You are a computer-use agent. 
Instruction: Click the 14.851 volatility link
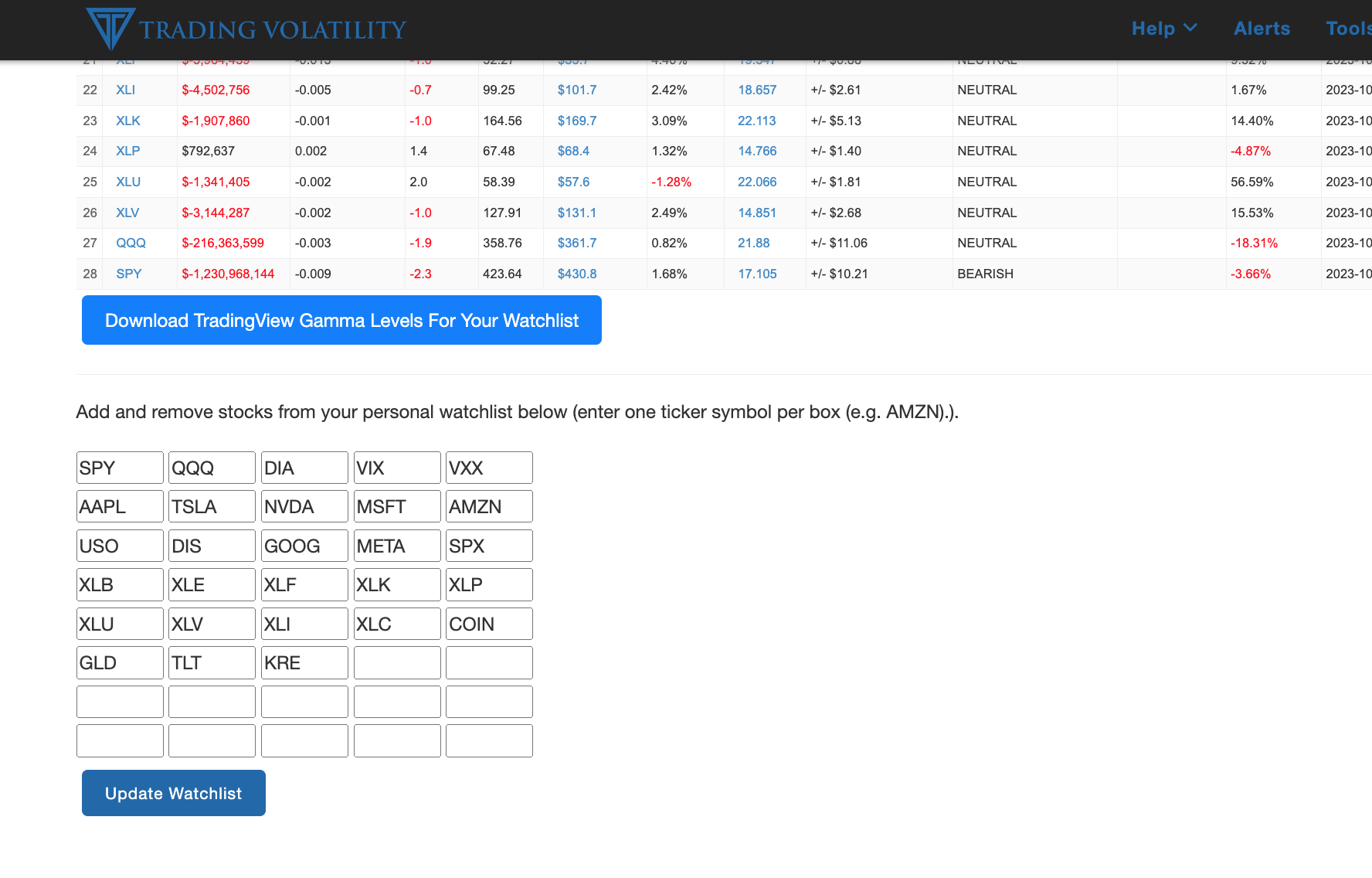[757, 213]
